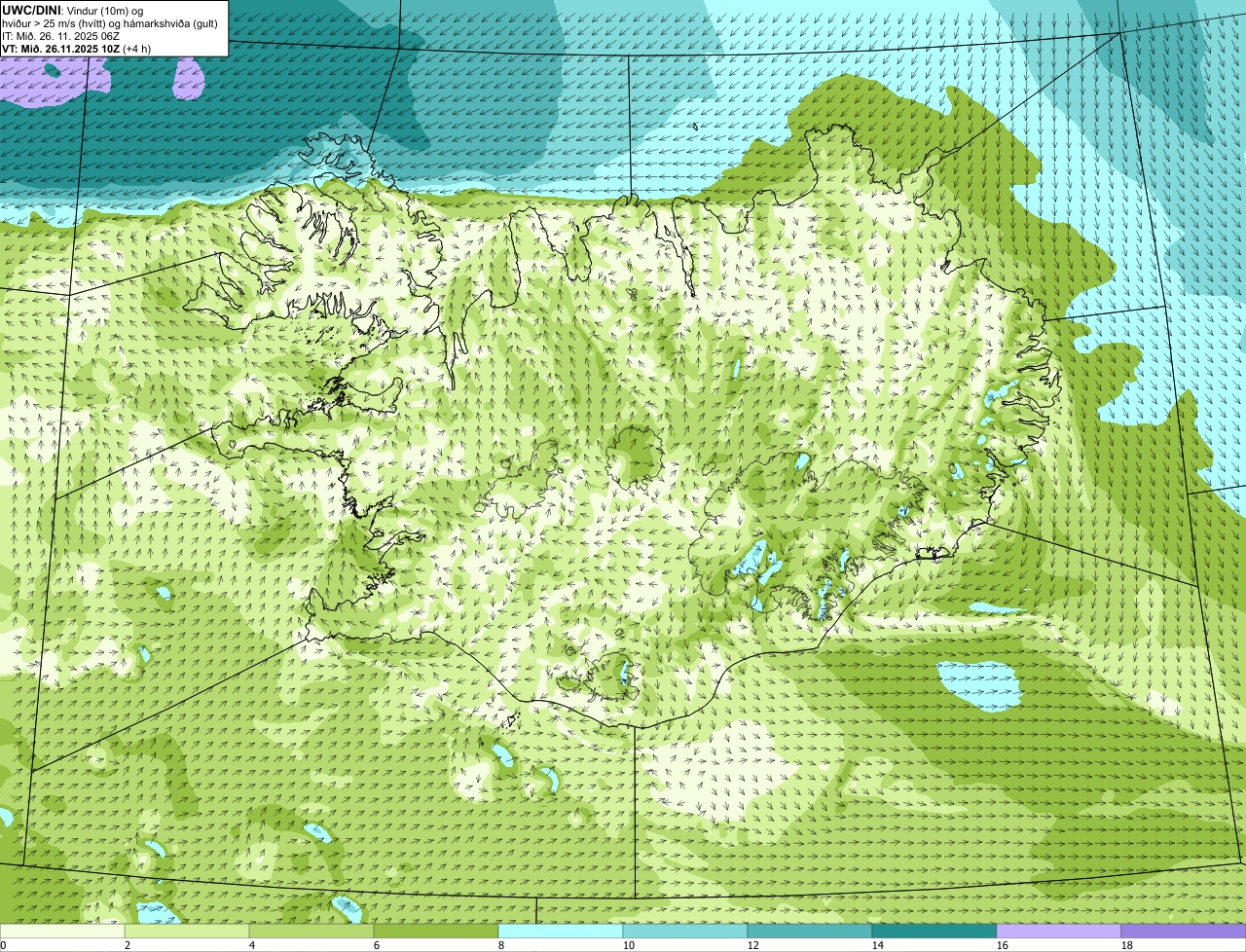
Task: Pick the 4–6 m/s light green swatch
Action: click(x=311, y=932)
